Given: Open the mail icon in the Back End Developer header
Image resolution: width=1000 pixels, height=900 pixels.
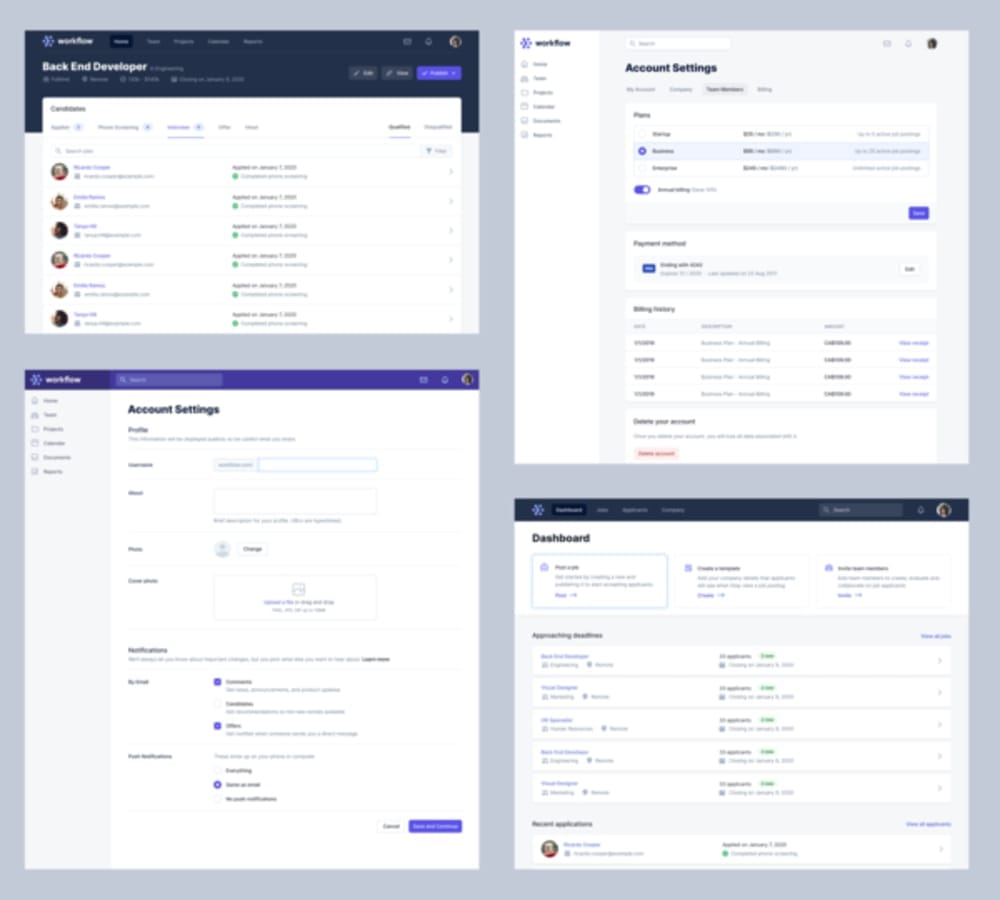Looking at the screenshot, I should pyautogui.click(x=407, y=42).
